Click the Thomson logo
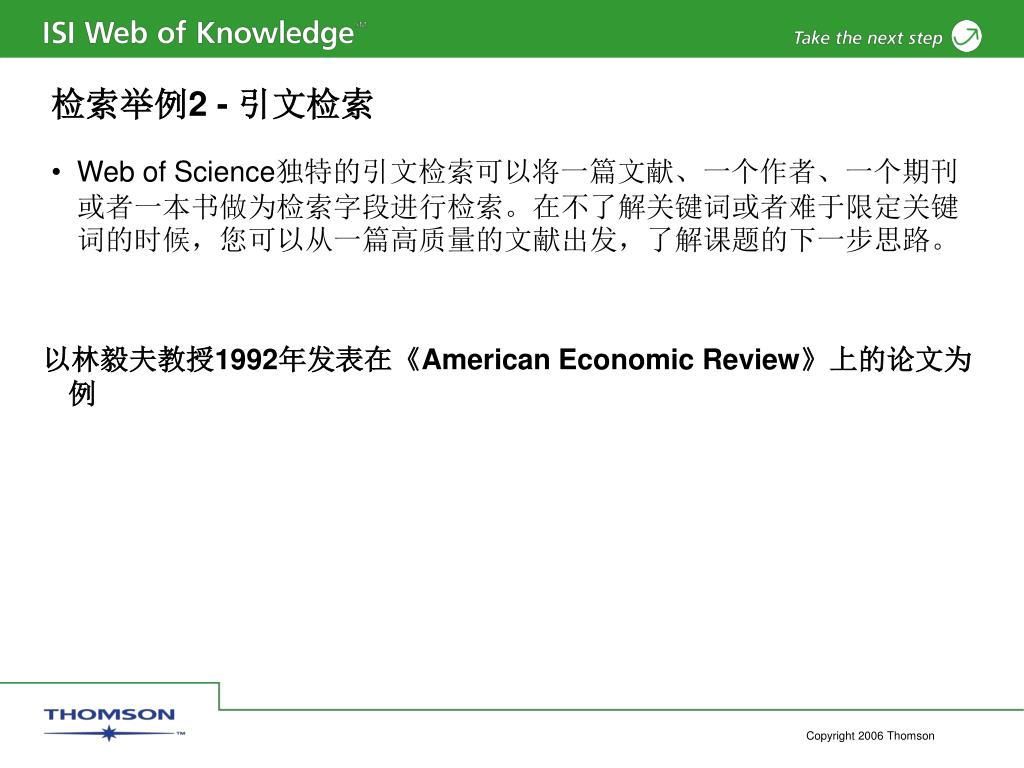The image size is (1024, 768). (114, 724)
